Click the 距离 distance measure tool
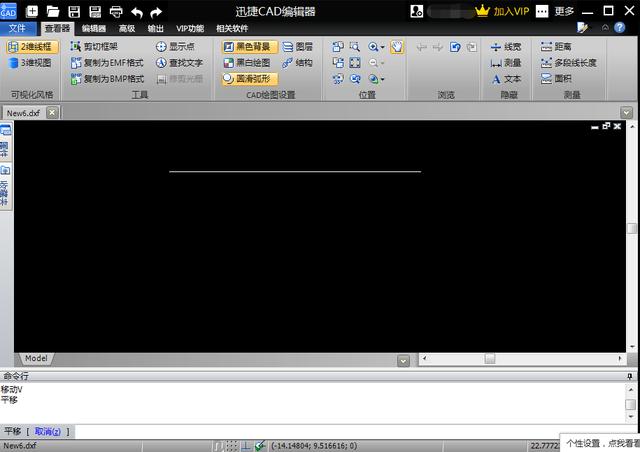The image size is (640, 452). (x=555, y=47)
